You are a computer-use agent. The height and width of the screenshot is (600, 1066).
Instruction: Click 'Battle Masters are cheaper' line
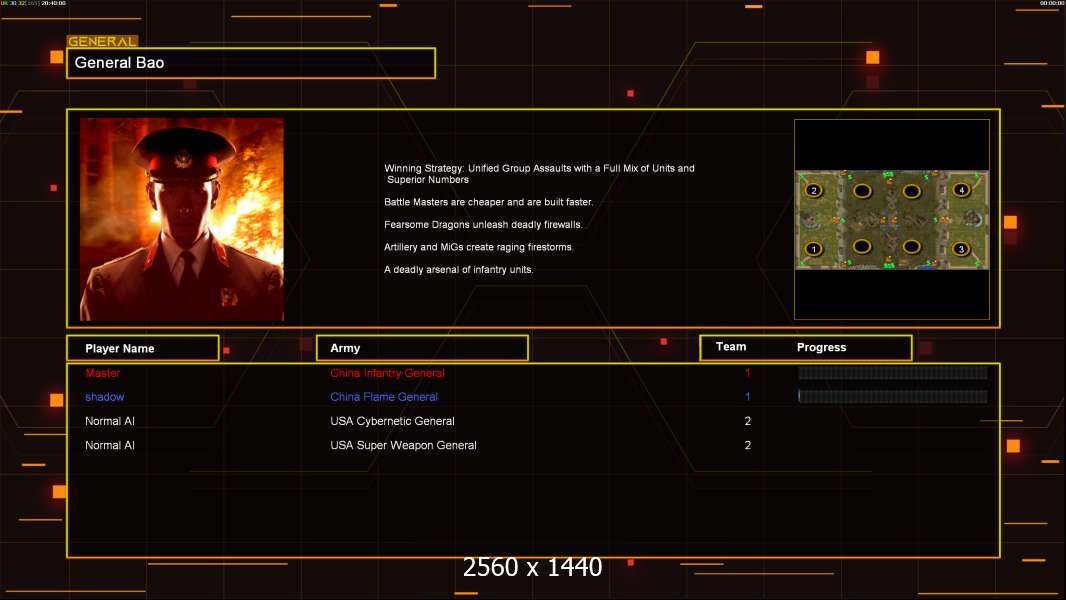point(488,202)
